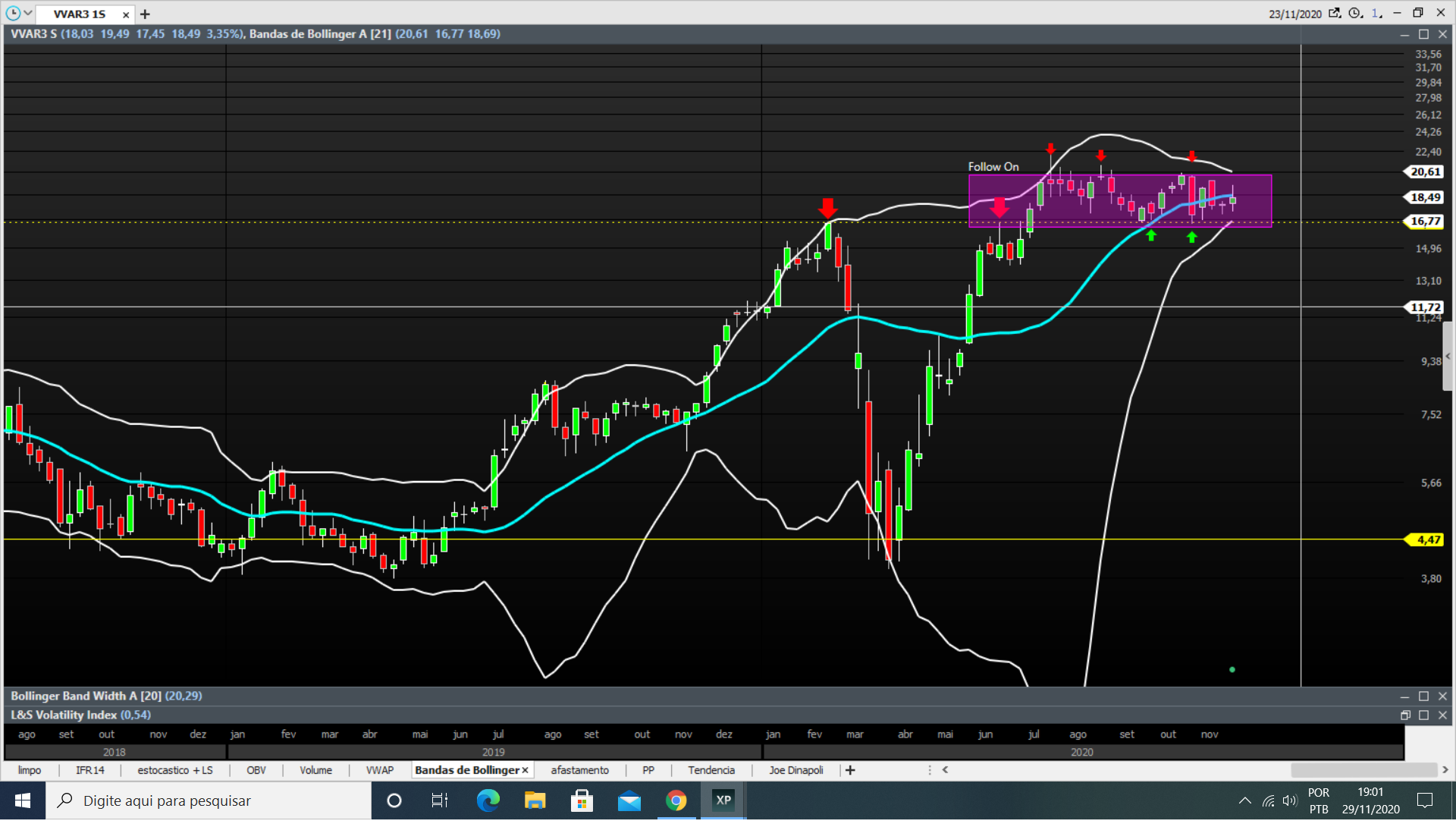Open the blue number 1 dropdown
Viewport: 1456px width, 824px height.
pos(1376,14)
